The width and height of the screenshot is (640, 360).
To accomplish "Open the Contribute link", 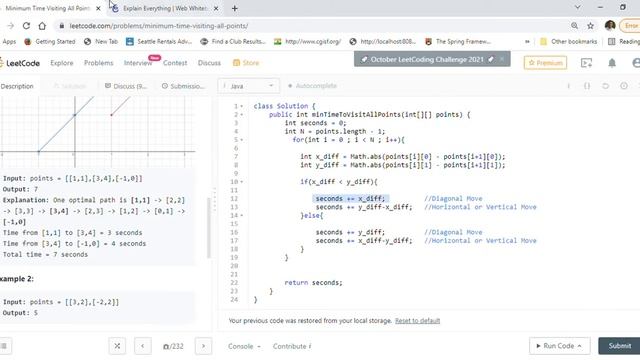I will (292, 346).
